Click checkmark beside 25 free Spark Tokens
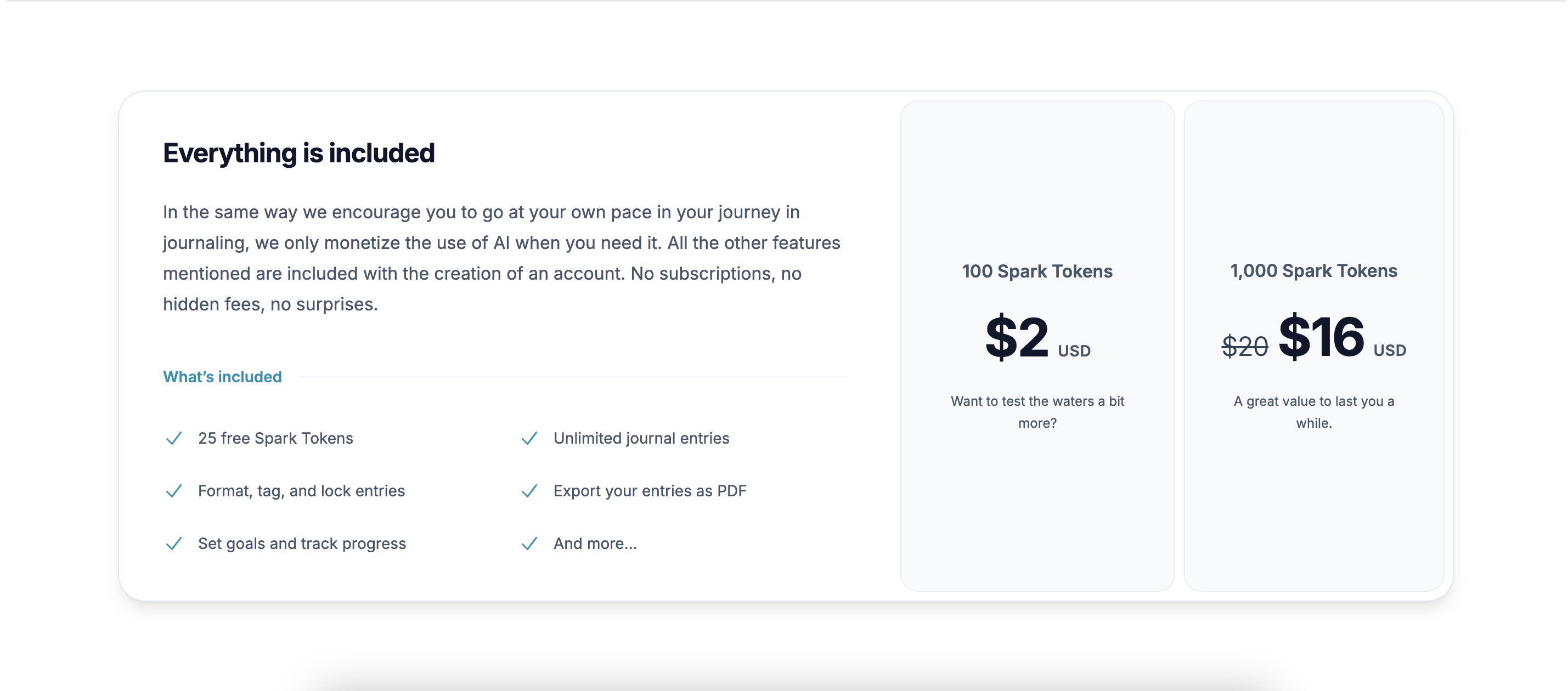Image resolution: width=1568 pixels, height=691 pixels. (x=173, y=438)
